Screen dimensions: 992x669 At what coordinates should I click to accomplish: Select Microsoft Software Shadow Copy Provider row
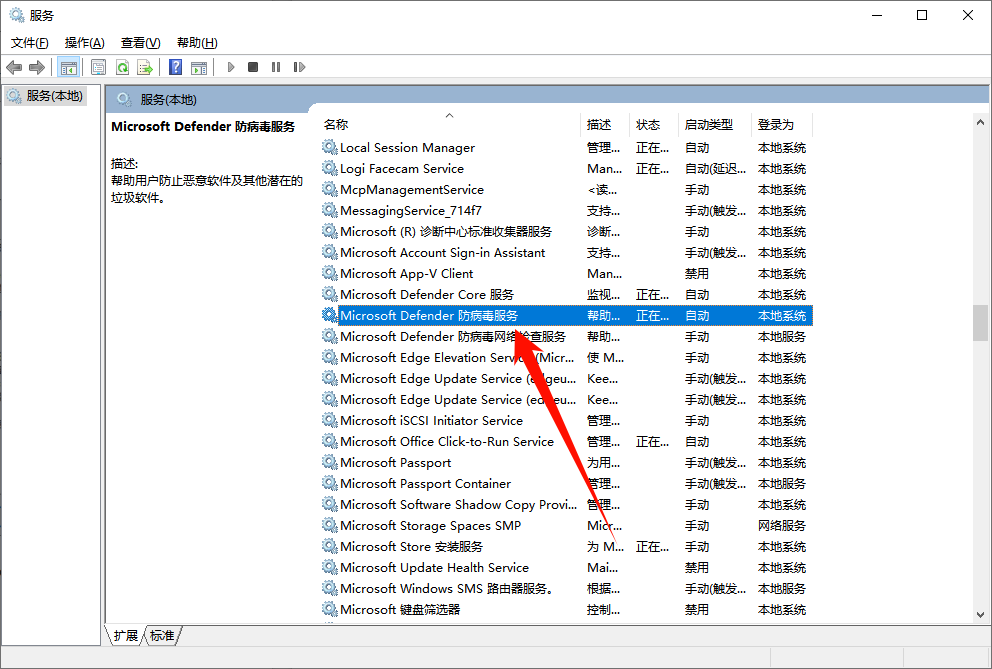[x=566, y=504]
